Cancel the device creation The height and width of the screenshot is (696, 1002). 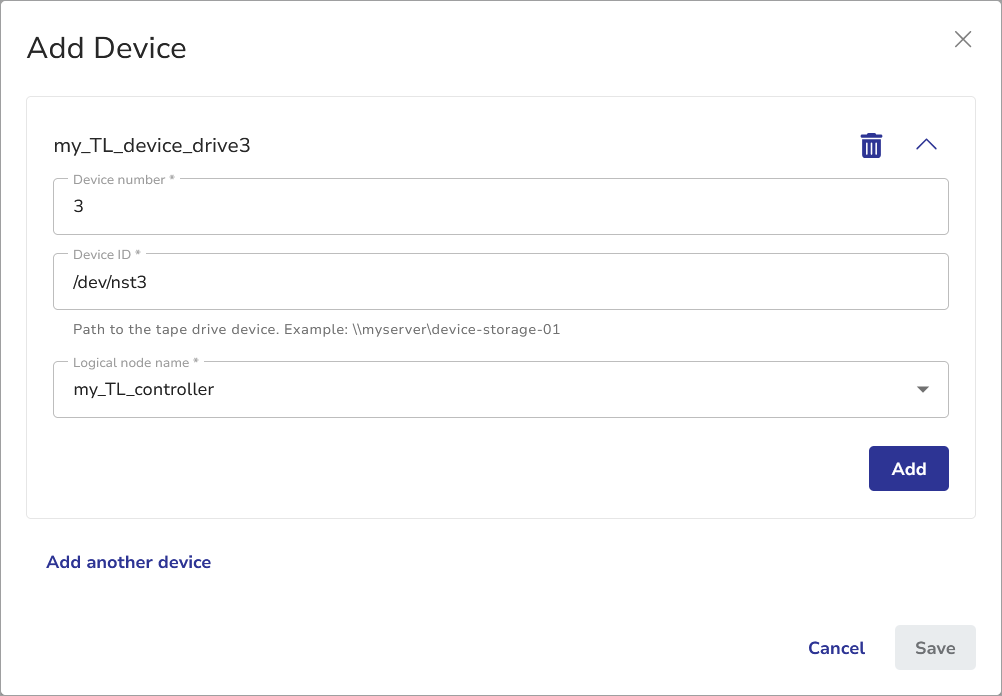(x=836, y=648)
